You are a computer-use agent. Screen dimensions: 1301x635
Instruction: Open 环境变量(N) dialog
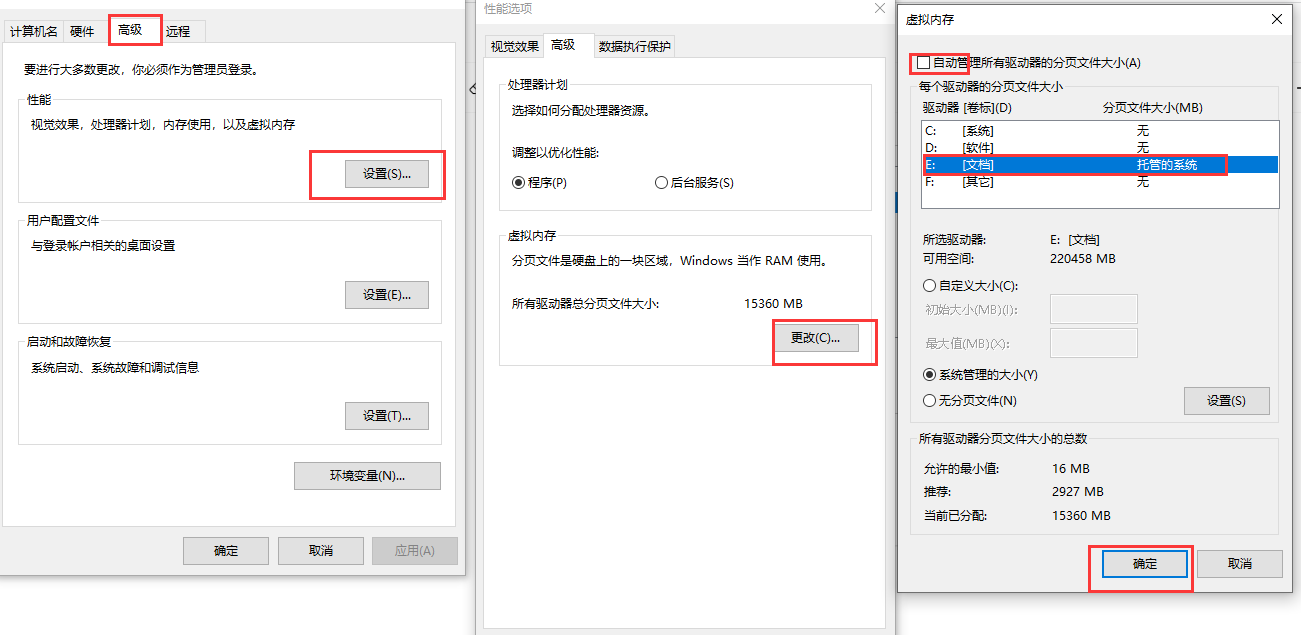(x=367, y=476)
